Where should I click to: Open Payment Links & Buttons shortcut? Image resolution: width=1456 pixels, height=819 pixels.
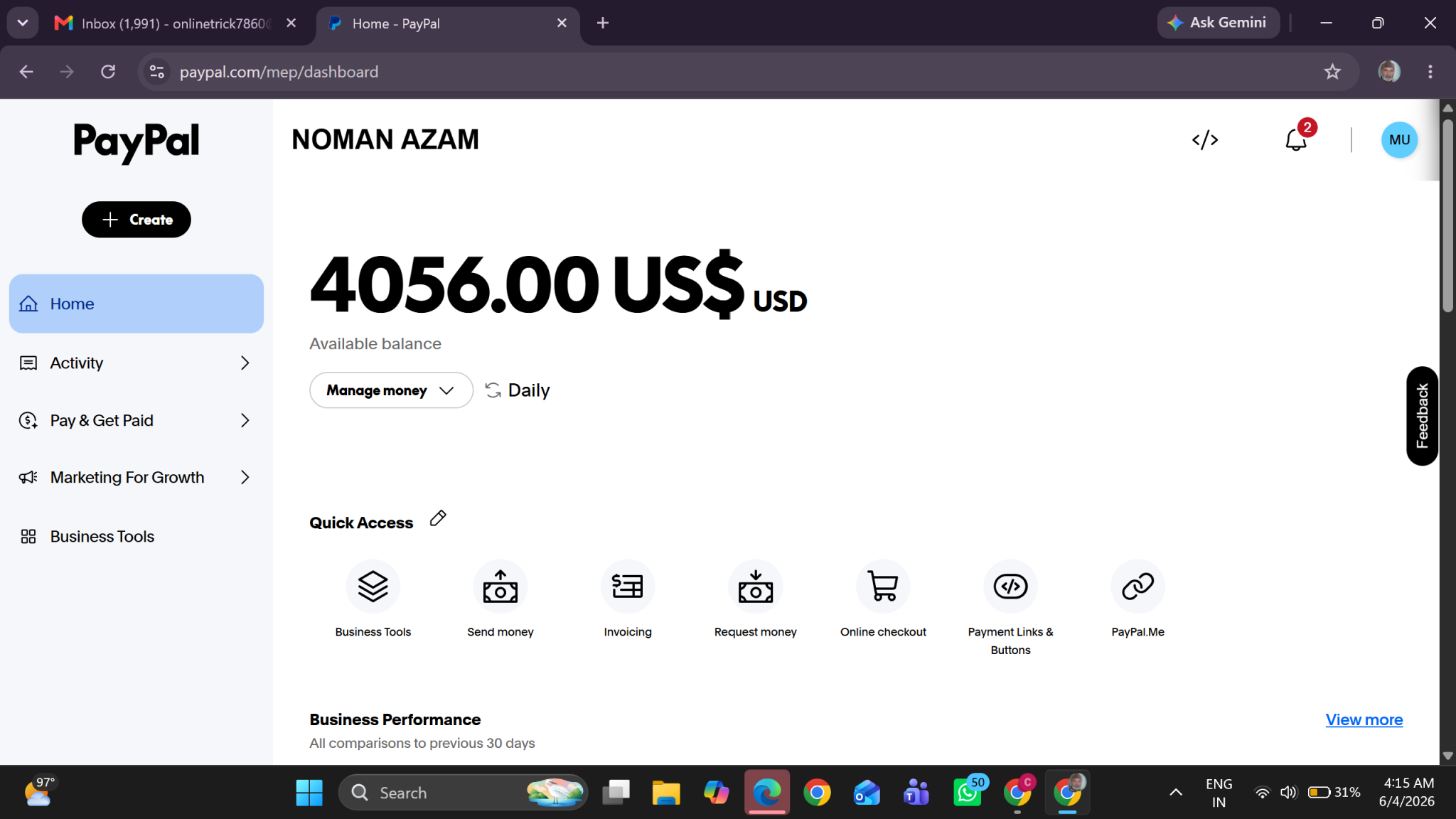coord(1010,608)
